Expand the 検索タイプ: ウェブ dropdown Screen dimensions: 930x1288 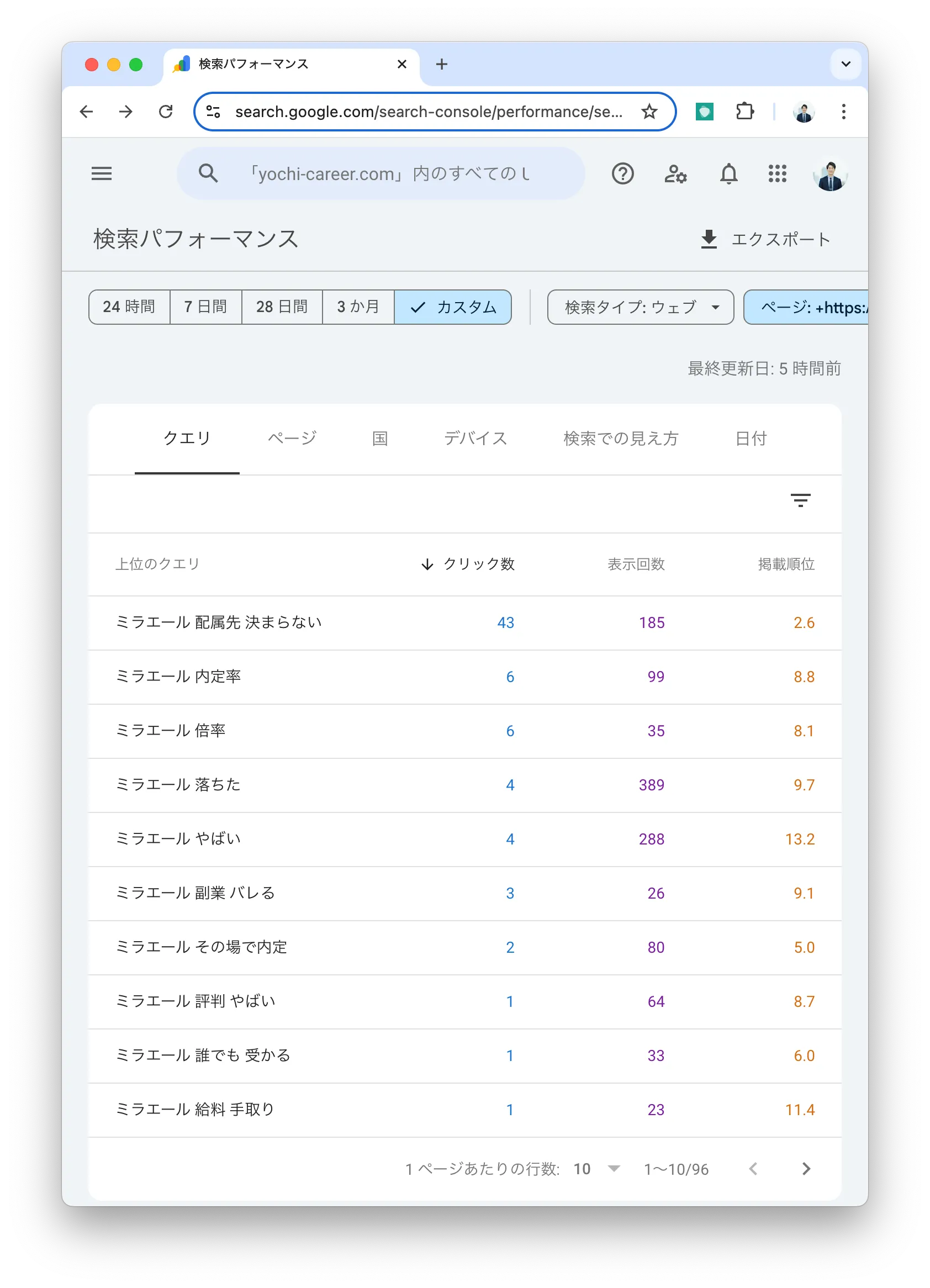tap(641, 307)
